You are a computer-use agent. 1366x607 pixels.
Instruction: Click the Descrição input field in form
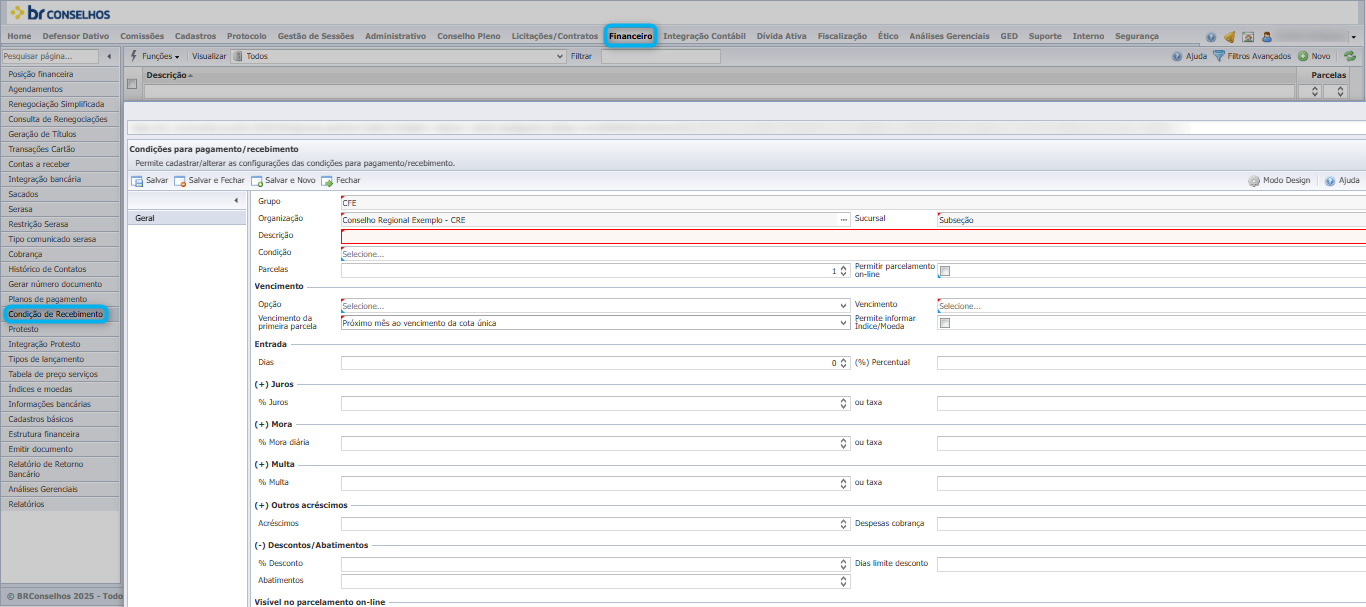tap(853, 236)
